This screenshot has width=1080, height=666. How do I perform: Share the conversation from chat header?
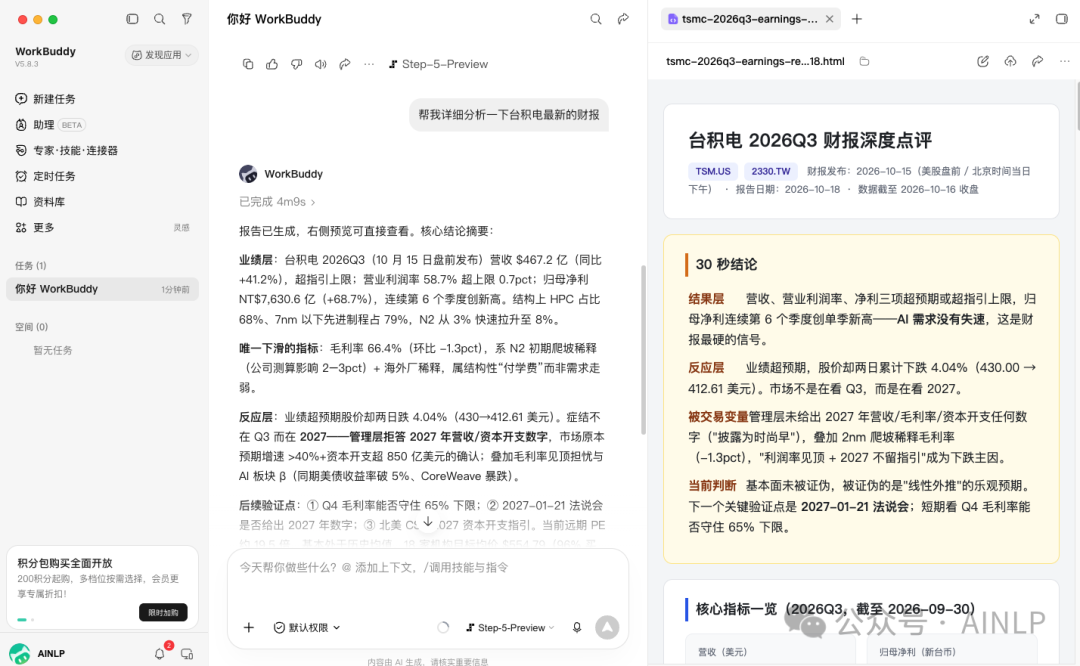click(623, 19)
